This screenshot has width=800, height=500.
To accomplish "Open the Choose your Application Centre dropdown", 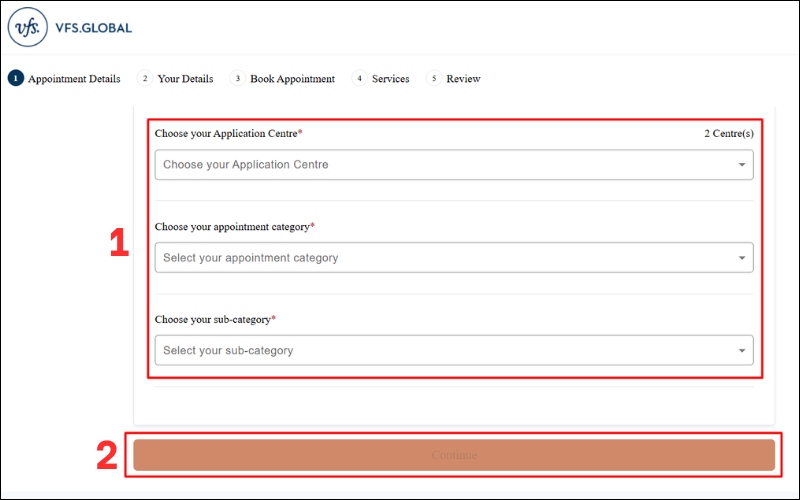I will coord(440,164).
